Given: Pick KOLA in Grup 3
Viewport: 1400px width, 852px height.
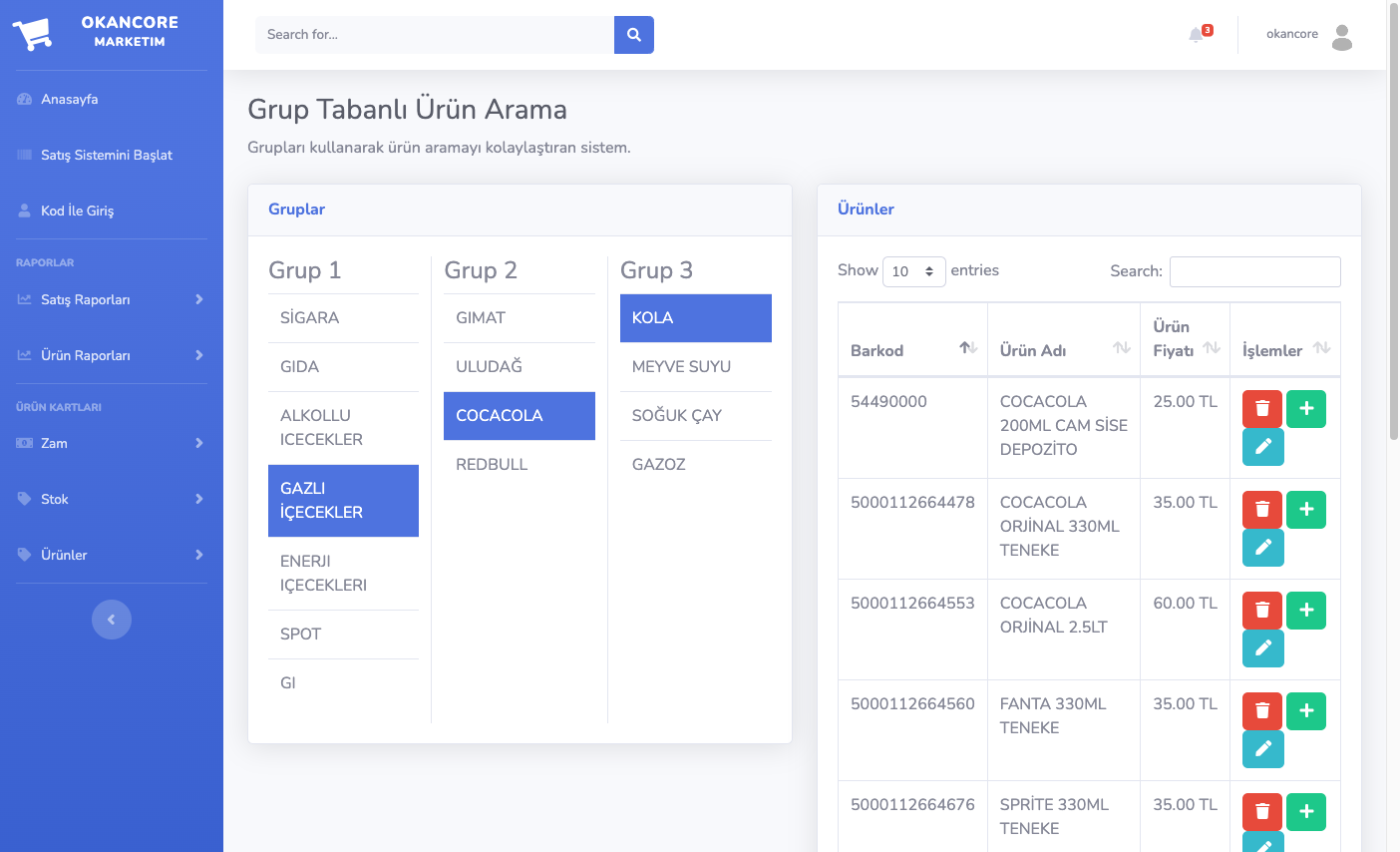Looking at the screenshot, I should 696,318.
